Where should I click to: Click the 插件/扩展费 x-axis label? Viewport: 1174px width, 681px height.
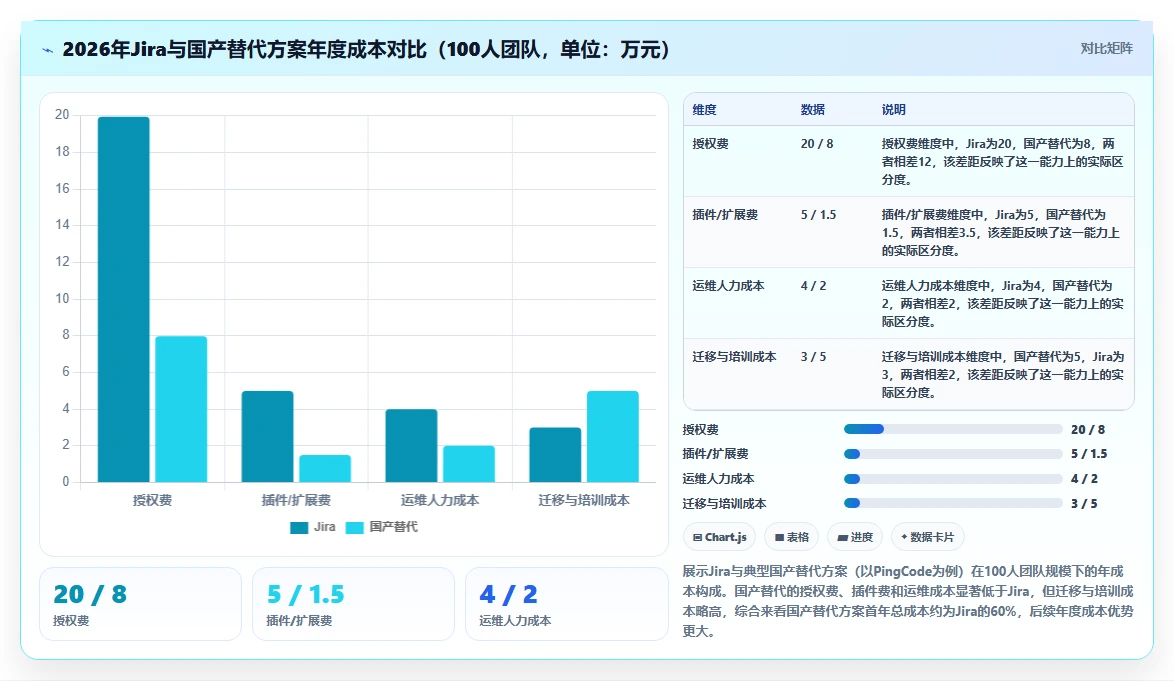pyautogui.click(x=296, y=501)
